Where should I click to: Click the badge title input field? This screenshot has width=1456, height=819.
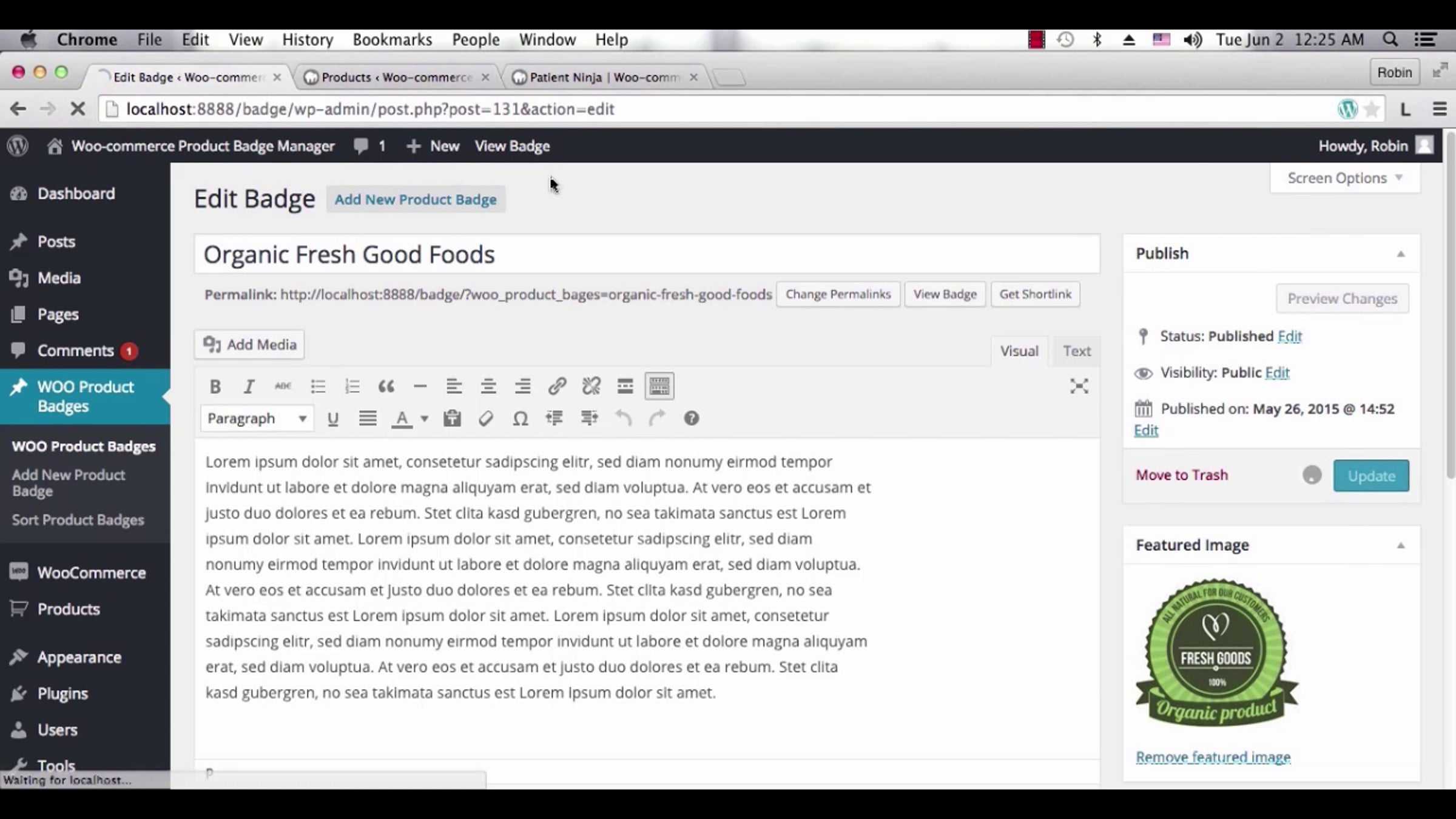pos(647,254)
